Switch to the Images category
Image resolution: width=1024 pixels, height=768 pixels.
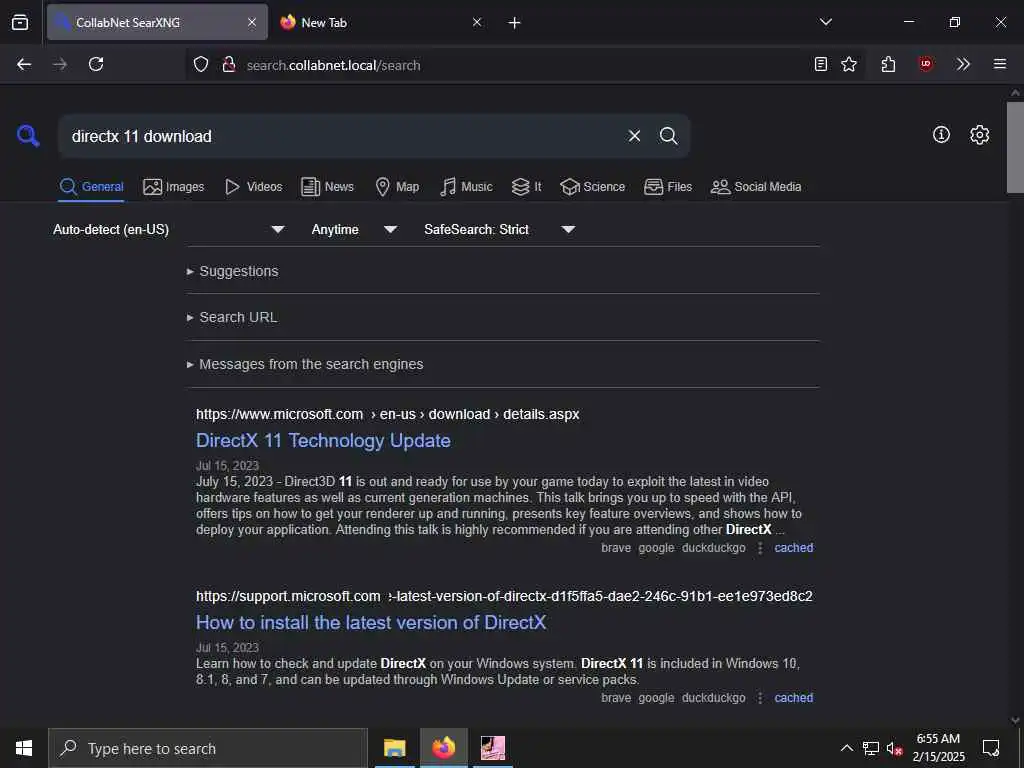[174, 187]
